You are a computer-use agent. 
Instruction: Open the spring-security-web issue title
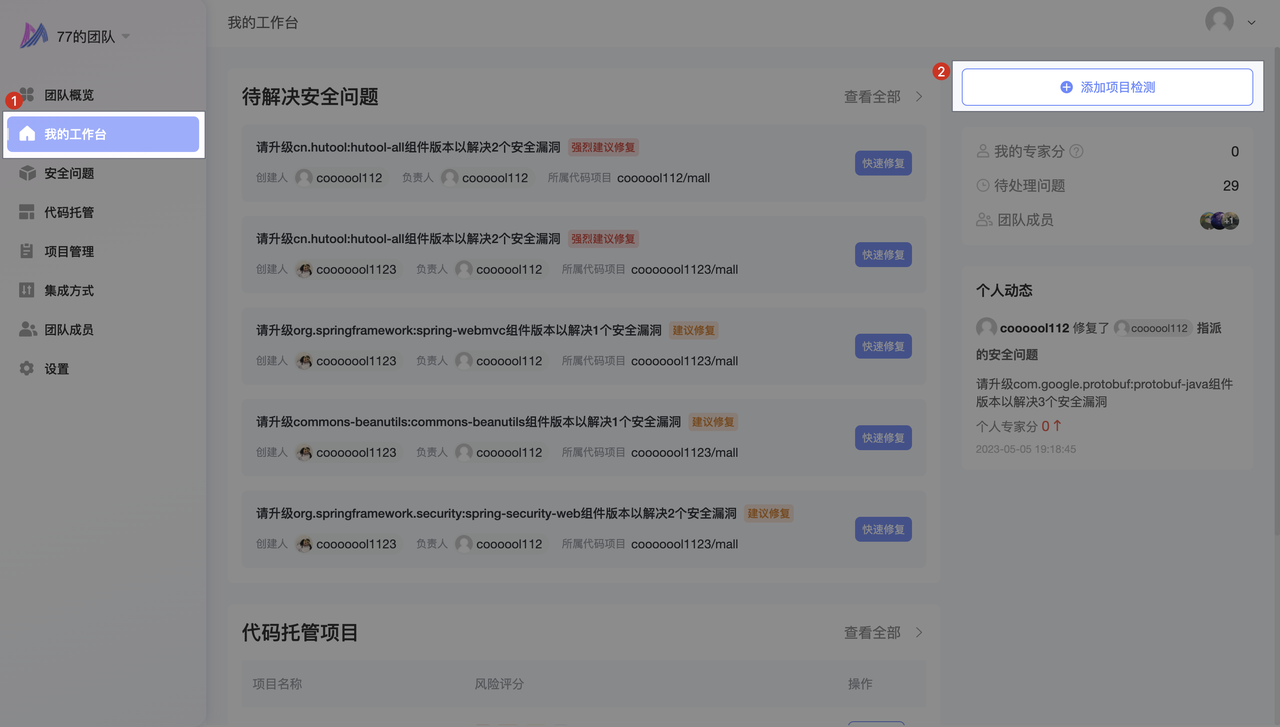tap(496, 513)
